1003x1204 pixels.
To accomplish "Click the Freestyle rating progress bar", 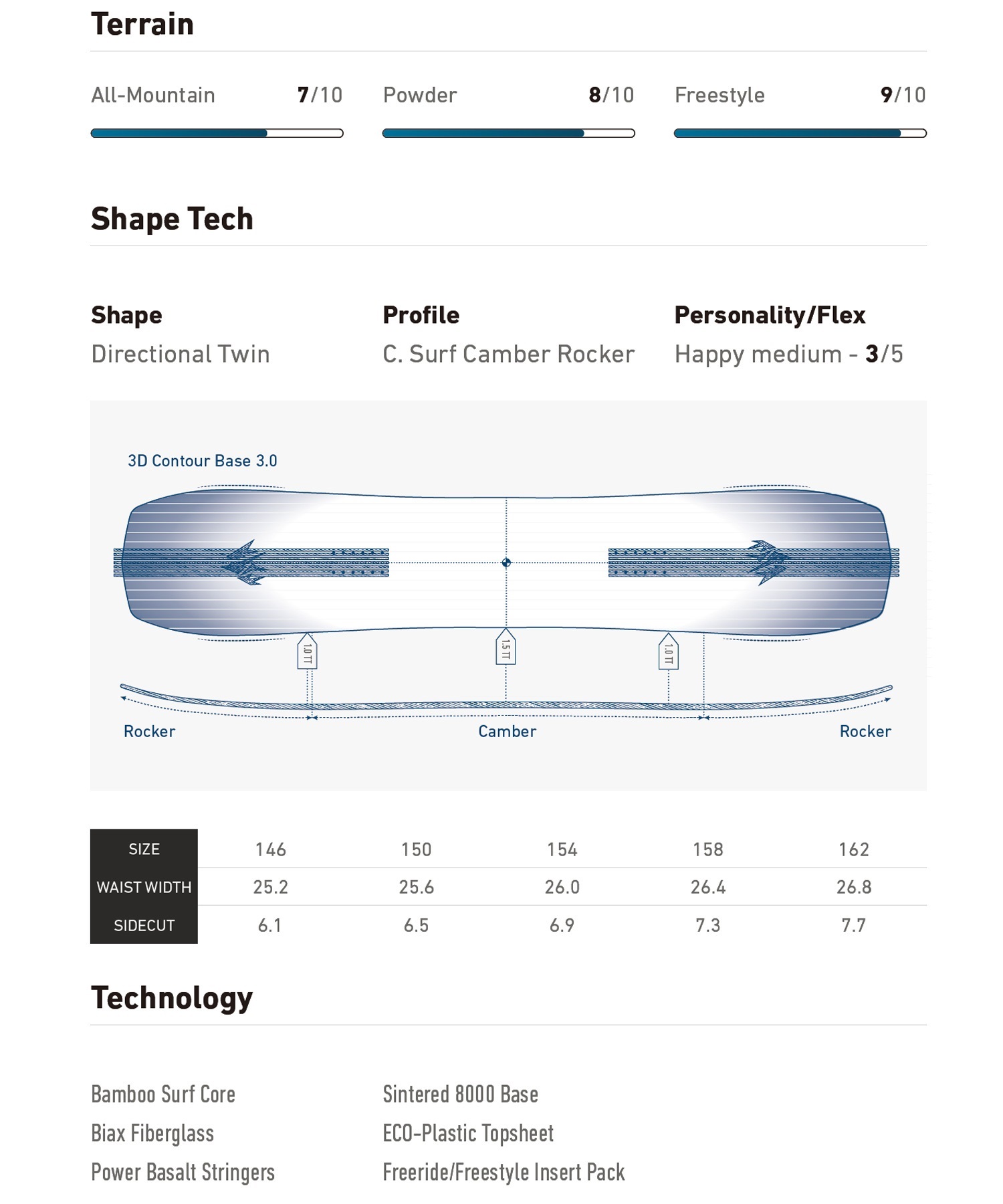I will [x=800, y=133].
